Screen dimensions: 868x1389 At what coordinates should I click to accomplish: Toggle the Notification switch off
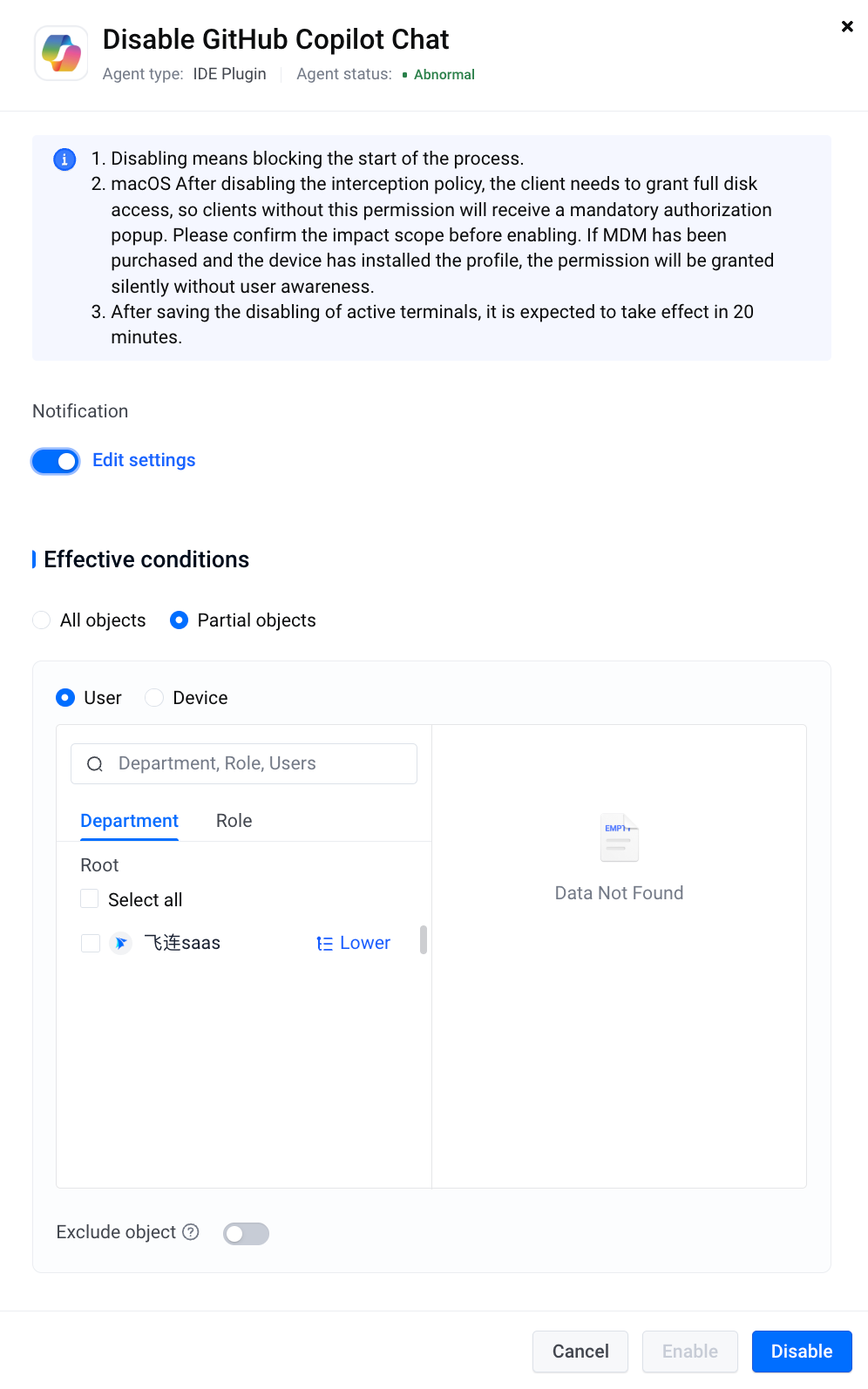[x=56, y=461]
